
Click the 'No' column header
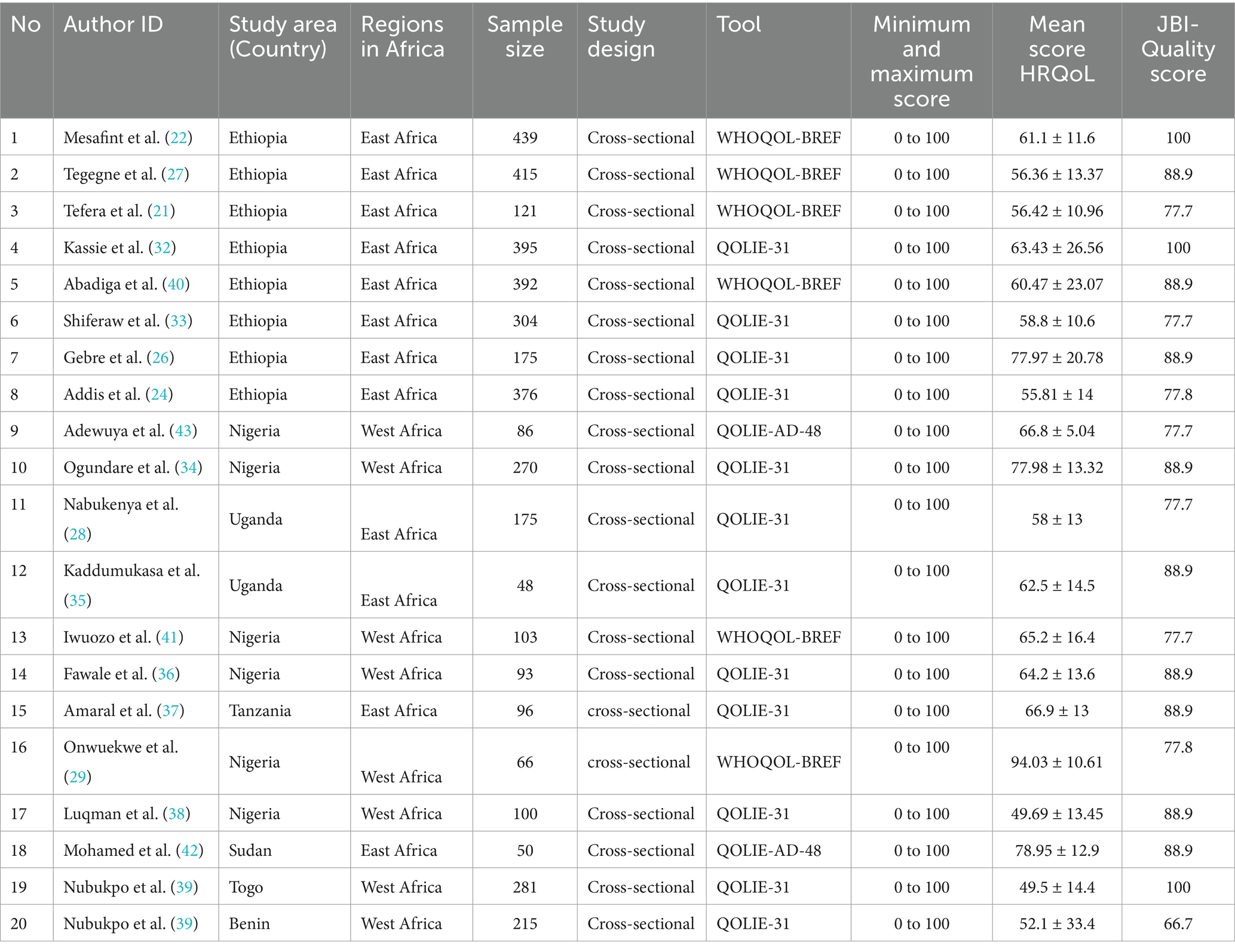pyautogui.click(x=26, y=24)
